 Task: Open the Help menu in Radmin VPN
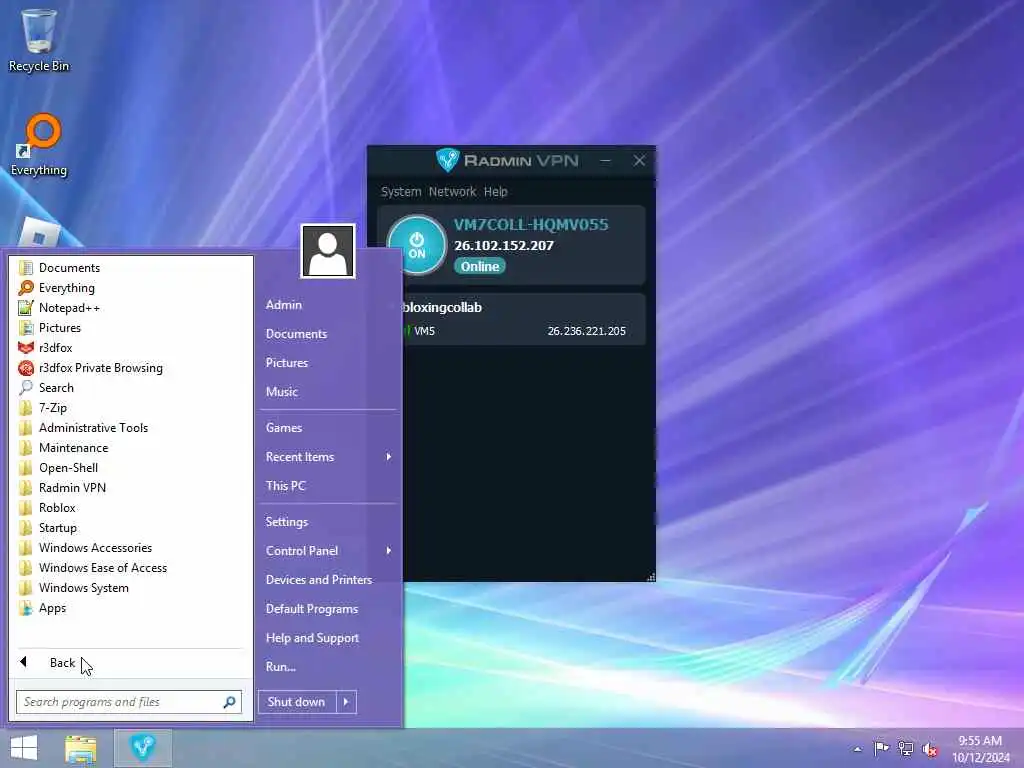[x=496, y=191]
